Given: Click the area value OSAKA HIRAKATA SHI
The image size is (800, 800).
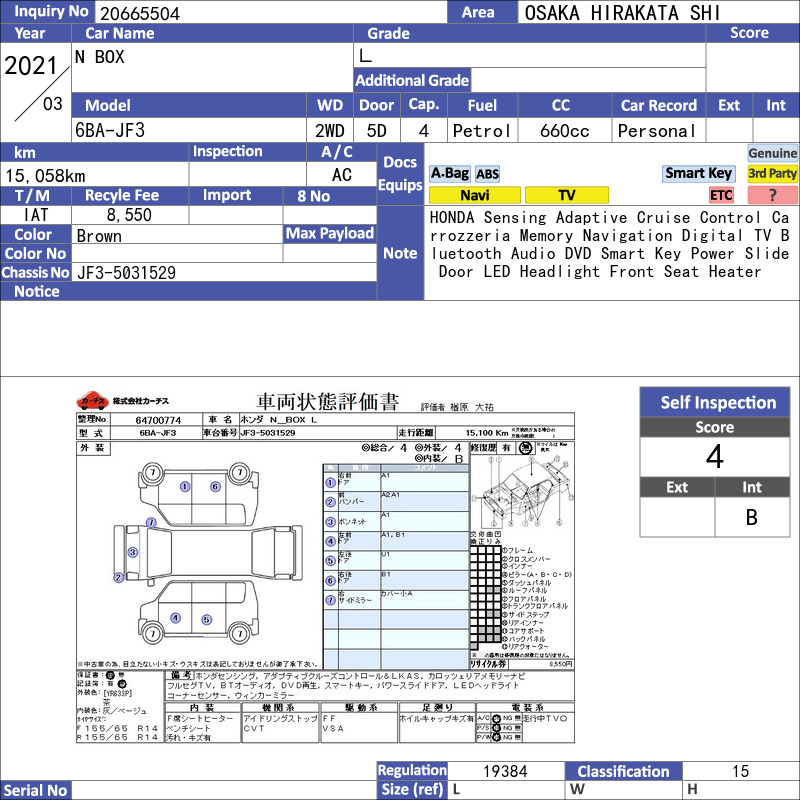Looking at the screenshot, I should click(622, 13).
